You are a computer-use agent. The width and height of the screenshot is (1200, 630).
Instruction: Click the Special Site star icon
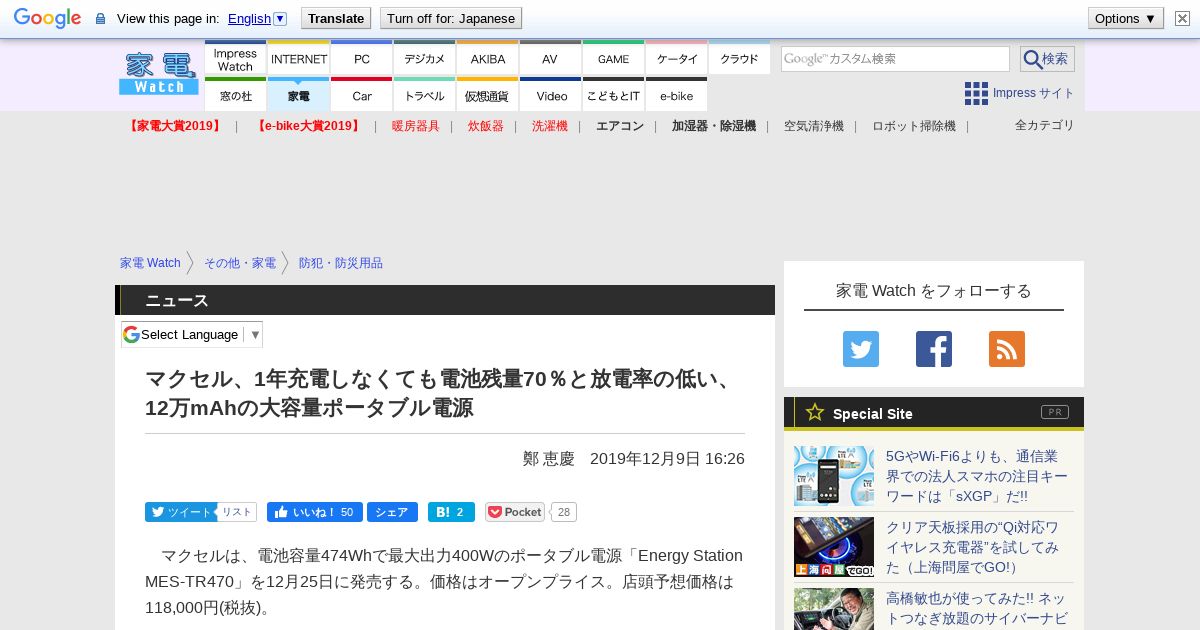(815, 412)
